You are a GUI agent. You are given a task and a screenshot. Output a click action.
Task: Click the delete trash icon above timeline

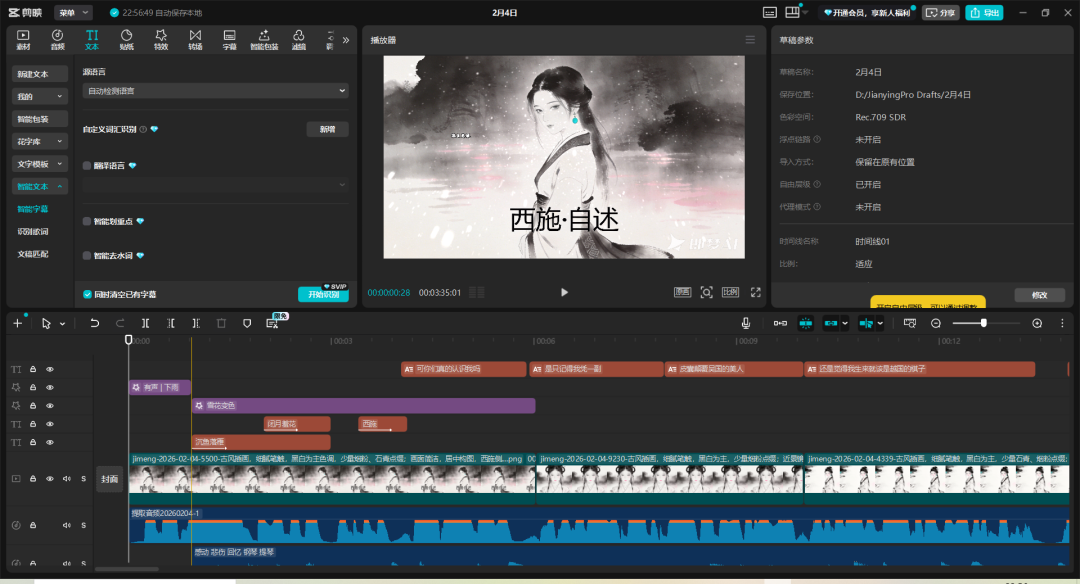pyautogui.click(x=221, y=323)
